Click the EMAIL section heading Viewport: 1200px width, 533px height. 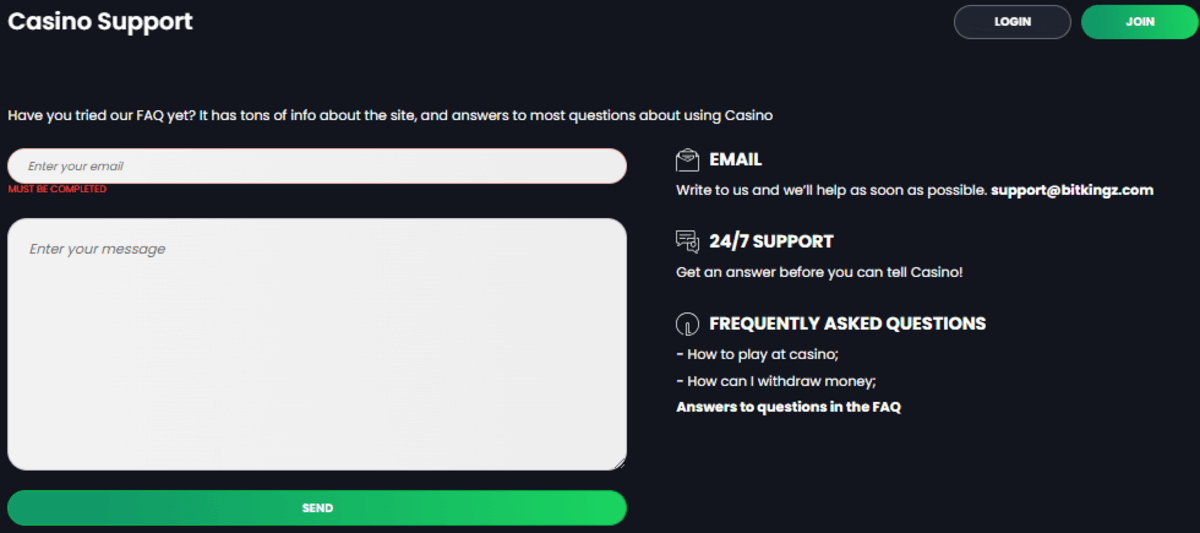point(735,160)
